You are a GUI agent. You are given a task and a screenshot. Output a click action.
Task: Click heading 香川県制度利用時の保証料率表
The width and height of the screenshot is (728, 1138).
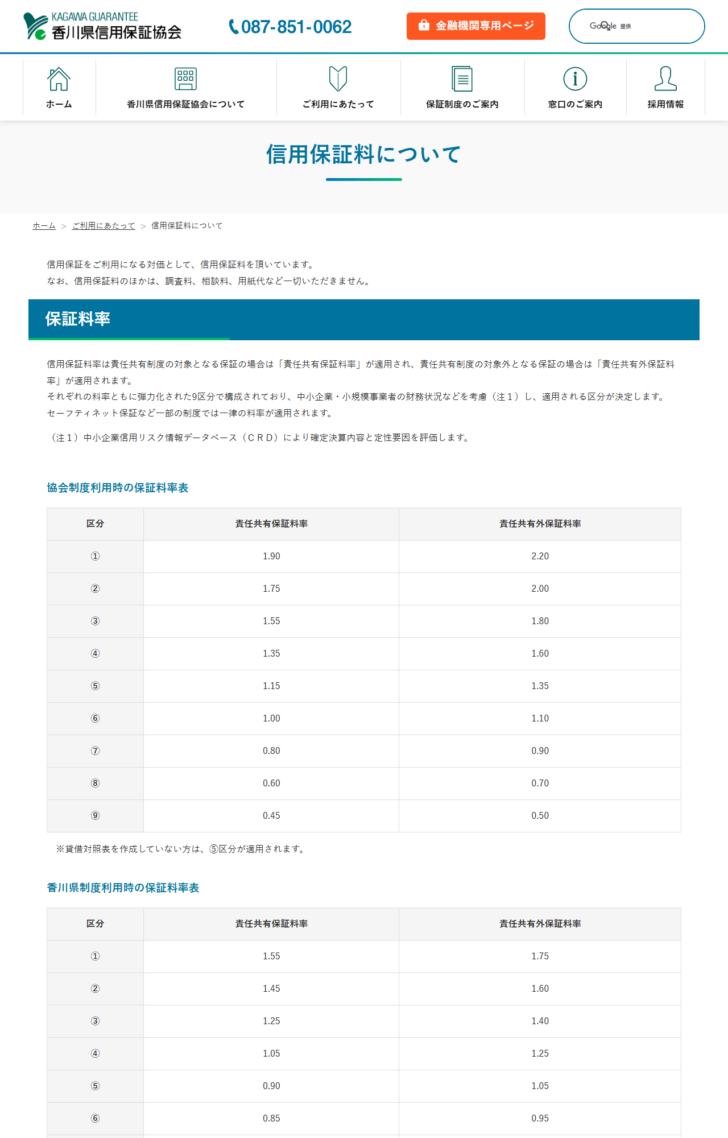tap(123, 888)
